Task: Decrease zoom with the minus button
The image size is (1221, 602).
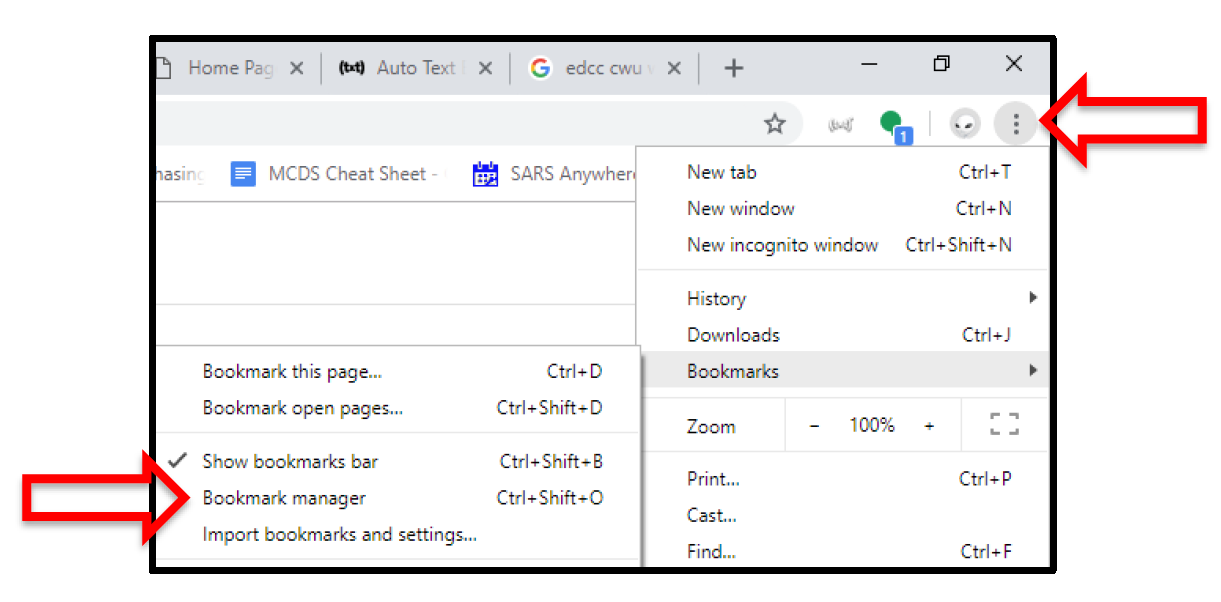Action: pyautogui.click(x=814, y=426)
